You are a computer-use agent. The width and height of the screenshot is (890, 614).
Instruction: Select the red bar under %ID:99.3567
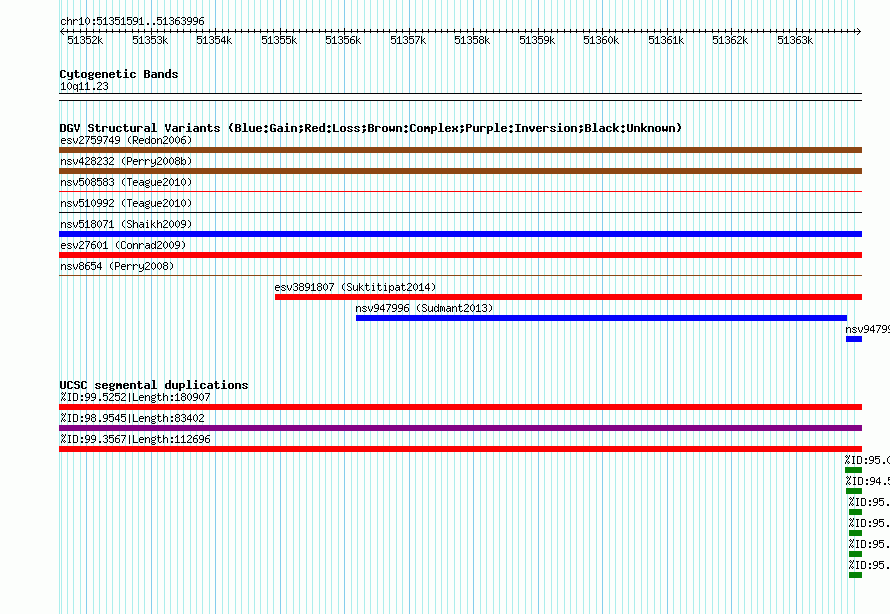point(460,449)
